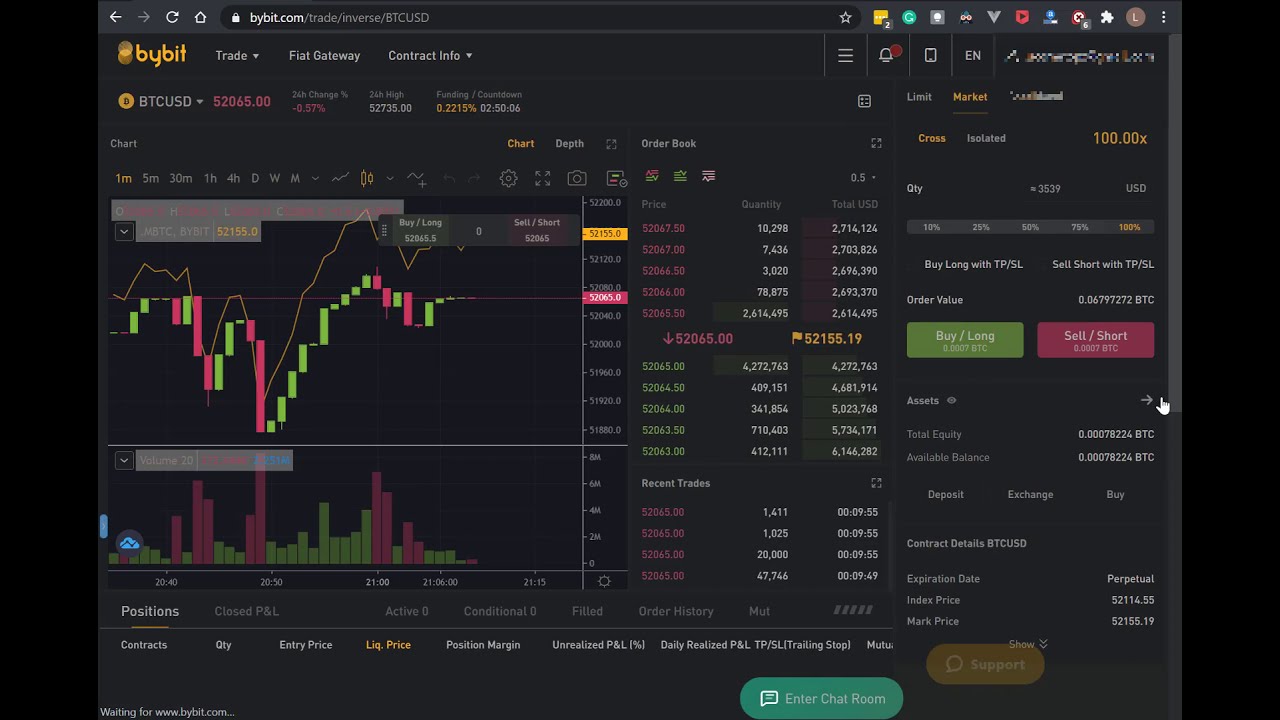Viewport: 1280px width, 720px height.
Task: Click the fullscreen chart arrows icon
Action: 542,178
